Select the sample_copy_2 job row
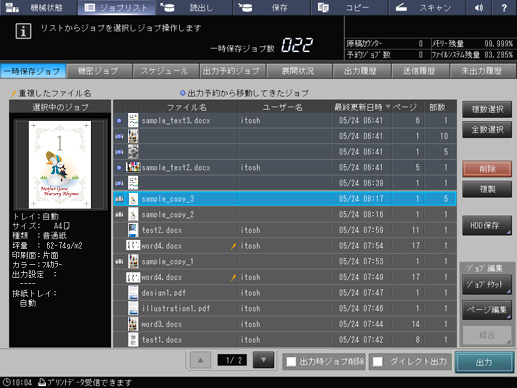Screen dimensions: 517x388 pyautogui.click(x=285, y=214)
